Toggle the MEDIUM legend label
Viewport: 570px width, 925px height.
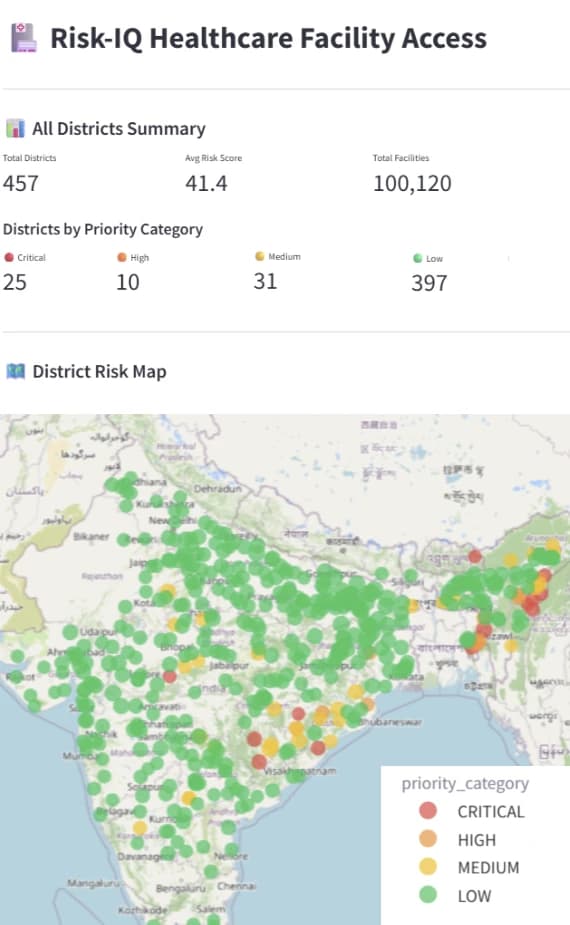[489, 868]
